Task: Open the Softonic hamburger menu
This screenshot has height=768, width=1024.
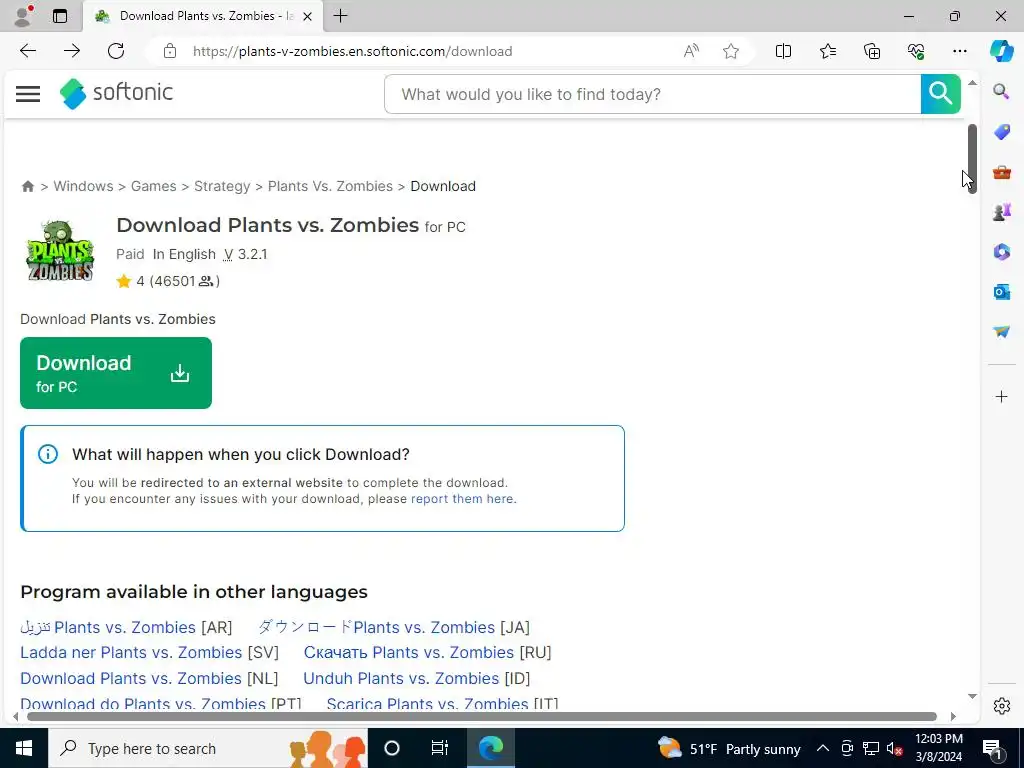Action: 28,94
